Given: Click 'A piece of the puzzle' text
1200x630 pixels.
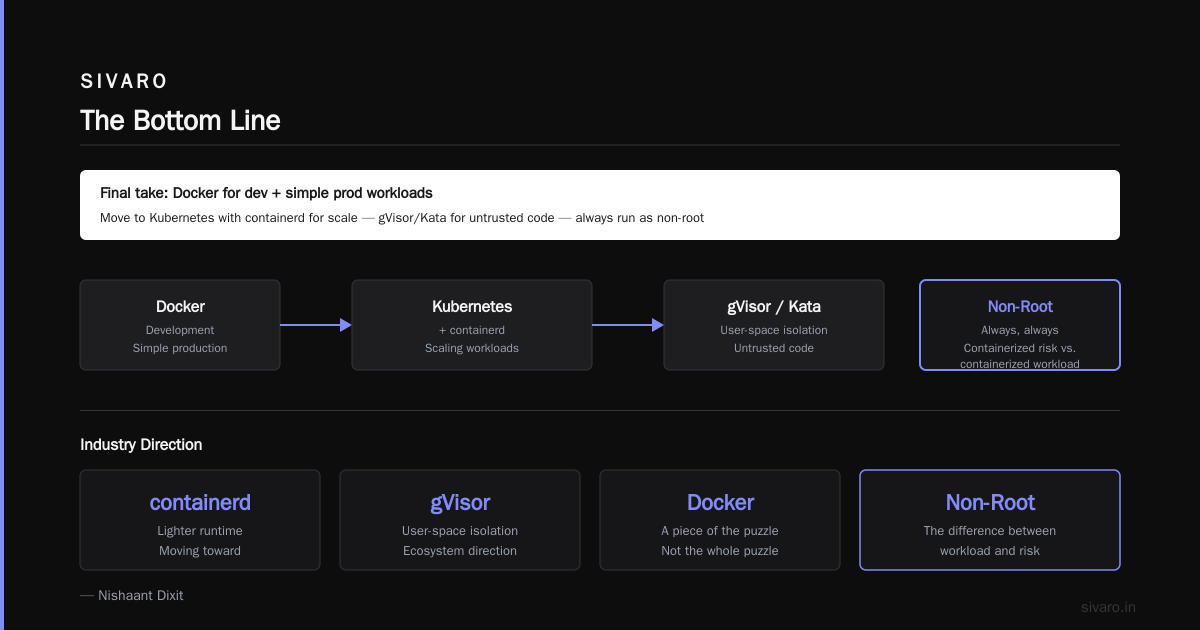Looking at the screenshot, I should coord(720,531).
